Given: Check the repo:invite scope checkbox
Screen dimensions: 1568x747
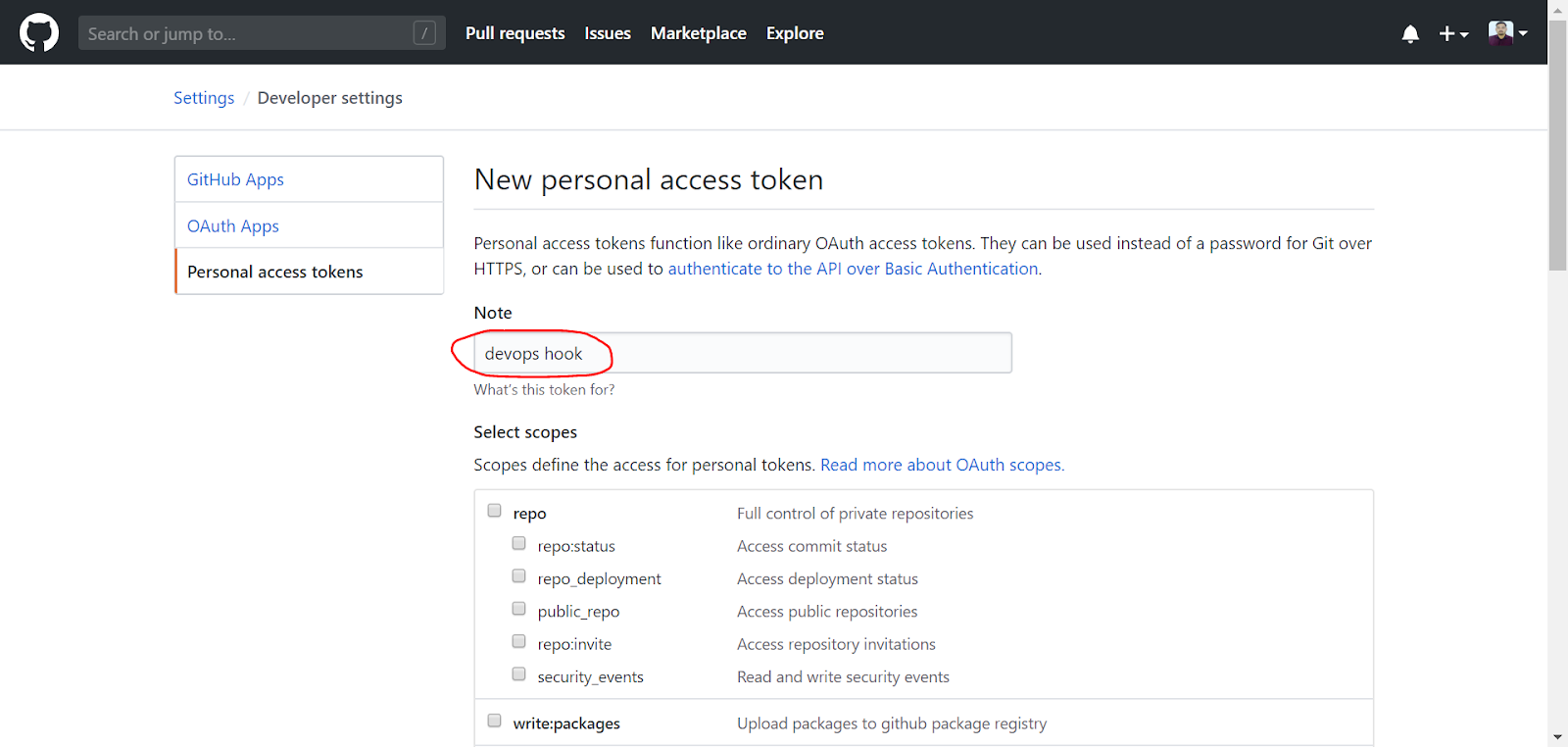Looking at the screenshot, I should coord(519,641).
